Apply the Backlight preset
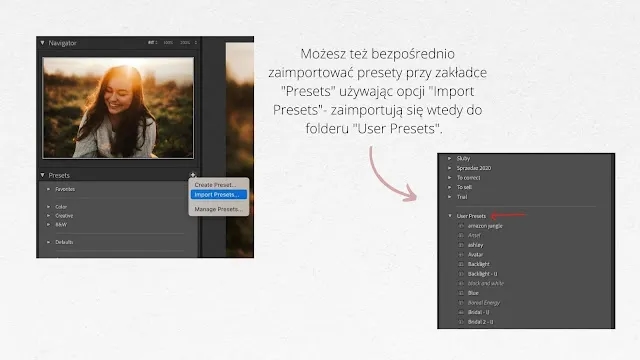 478,264
